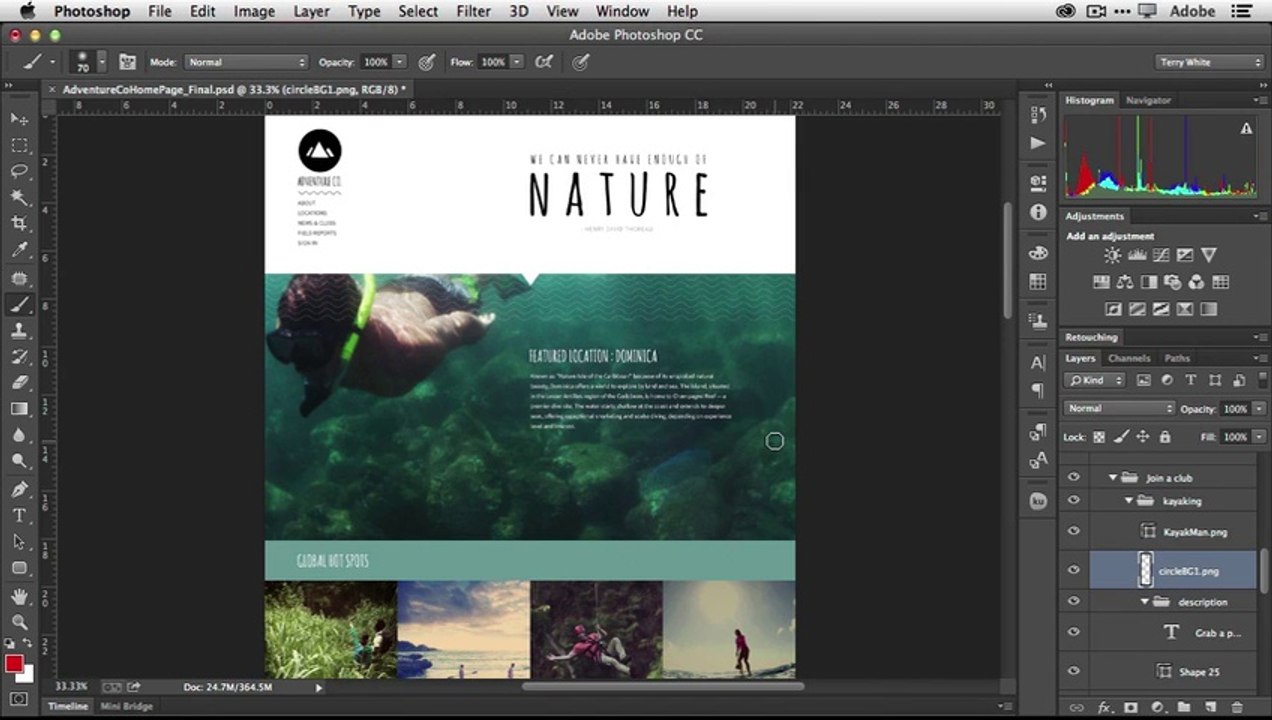Open the layer blend mode Normal dropdown

(1120, 408)
